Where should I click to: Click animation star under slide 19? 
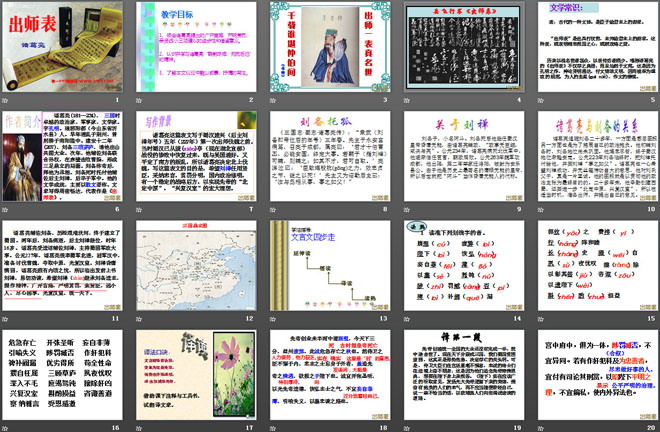point(407,428)
